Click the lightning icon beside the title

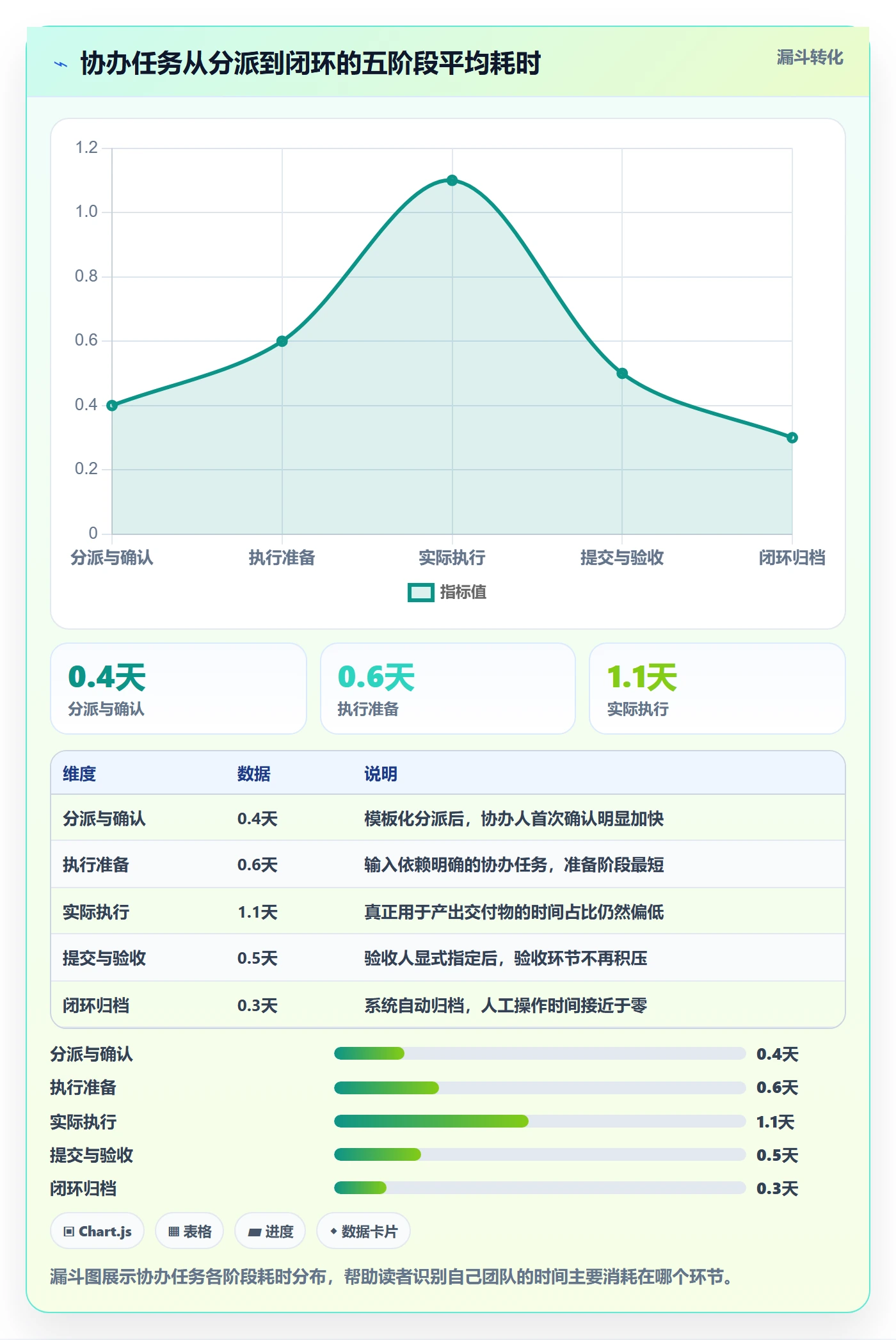pyautogui.click(x=61, y=65)
